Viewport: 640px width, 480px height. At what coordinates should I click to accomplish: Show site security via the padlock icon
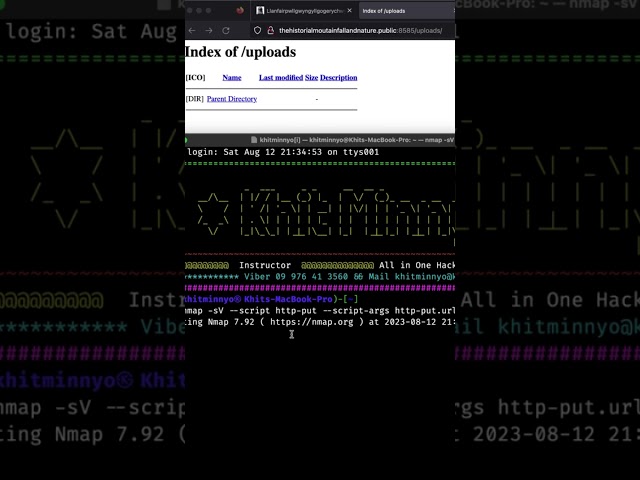270,31
